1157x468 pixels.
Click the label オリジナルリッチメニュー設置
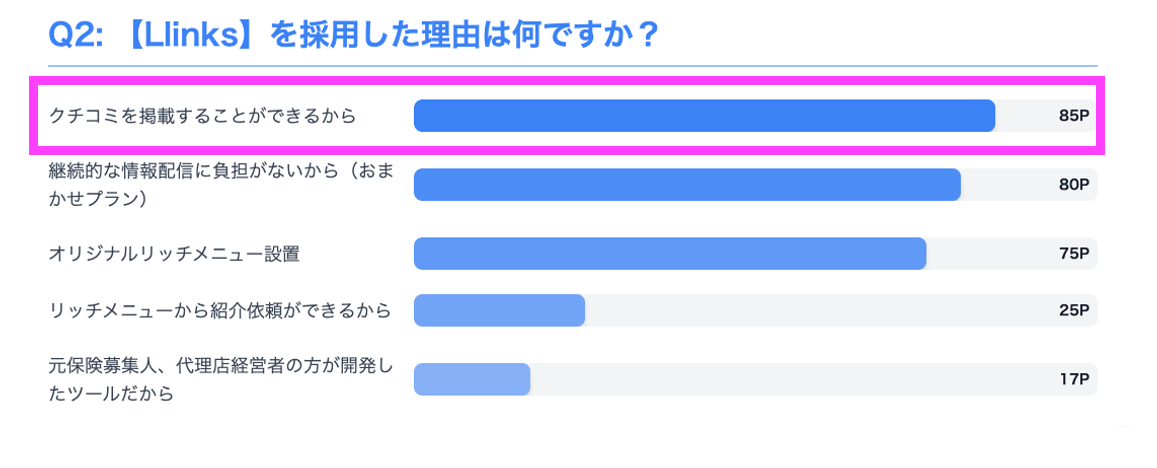174,254
